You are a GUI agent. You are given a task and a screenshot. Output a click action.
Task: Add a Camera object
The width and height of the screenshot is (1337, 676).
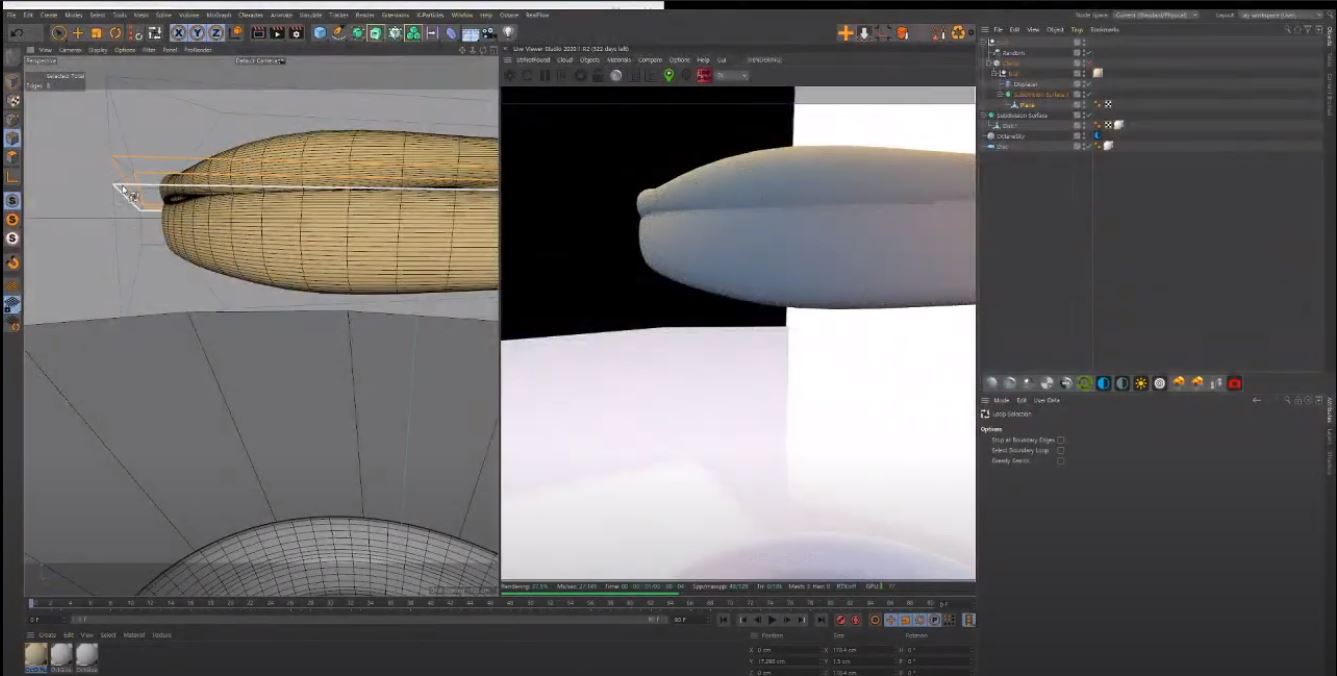pyautogui.click(x=489, y=33)
